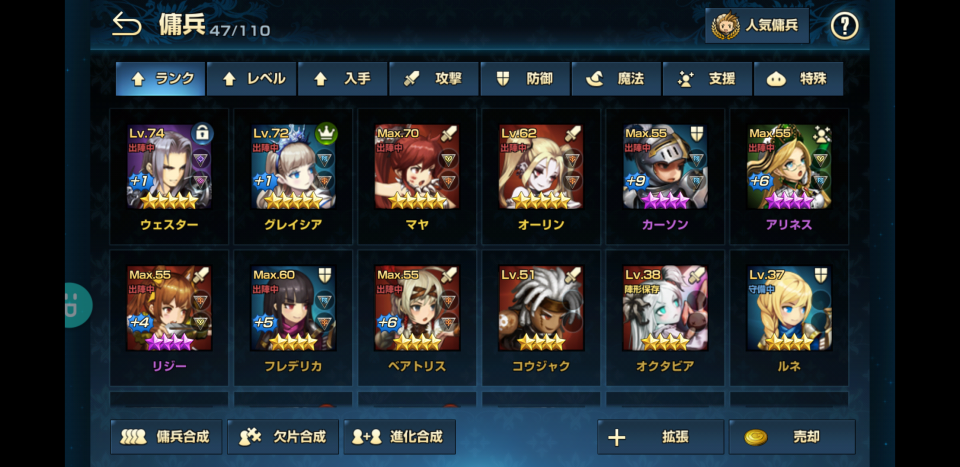Sort by レベル tab
The height and width of the screenshot is (467, 960).
tap(252, 79)
